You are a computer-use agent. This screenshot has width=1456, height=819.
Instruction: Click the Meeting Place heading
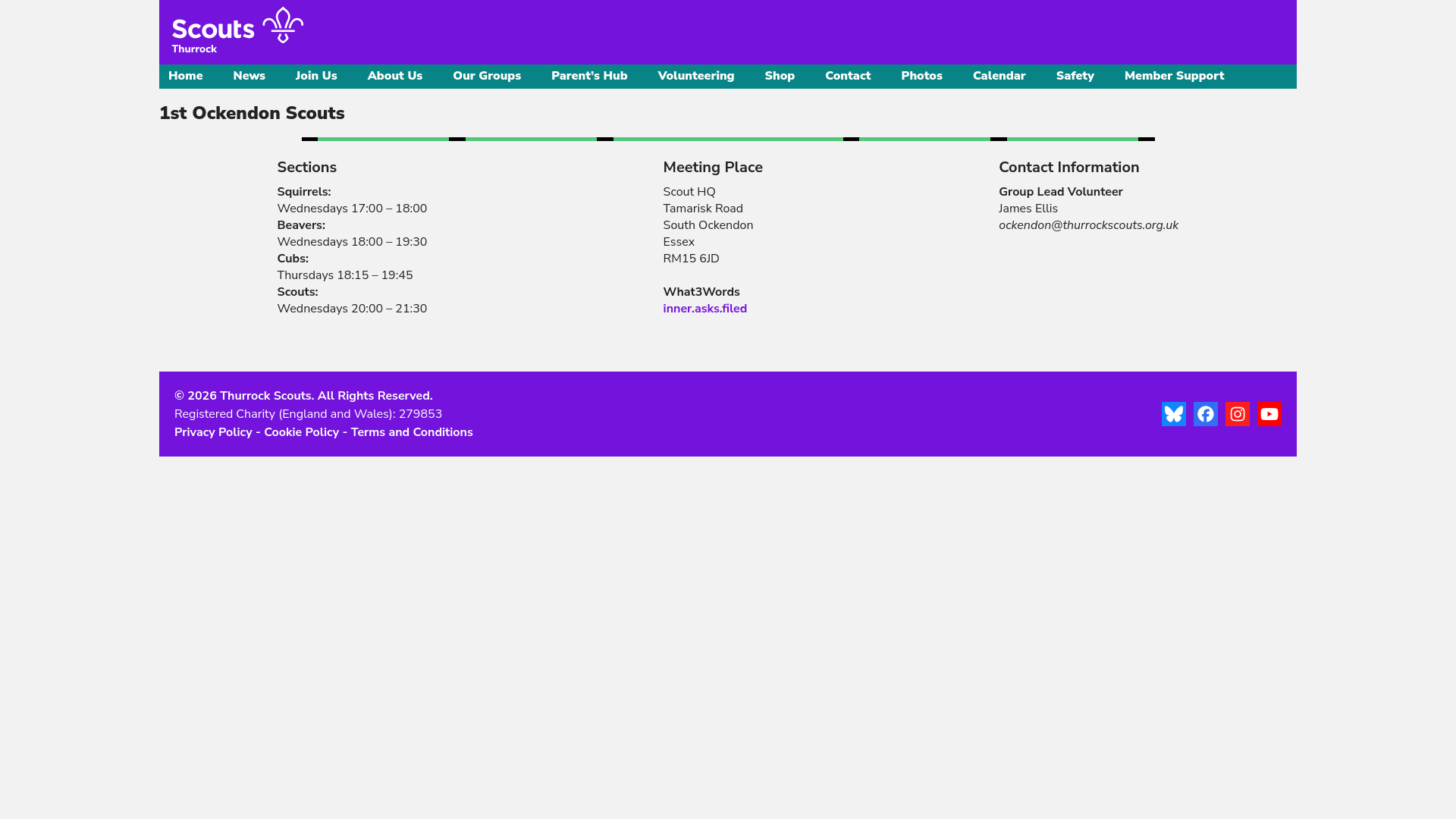pyautogui.click(x=713, y=168)
